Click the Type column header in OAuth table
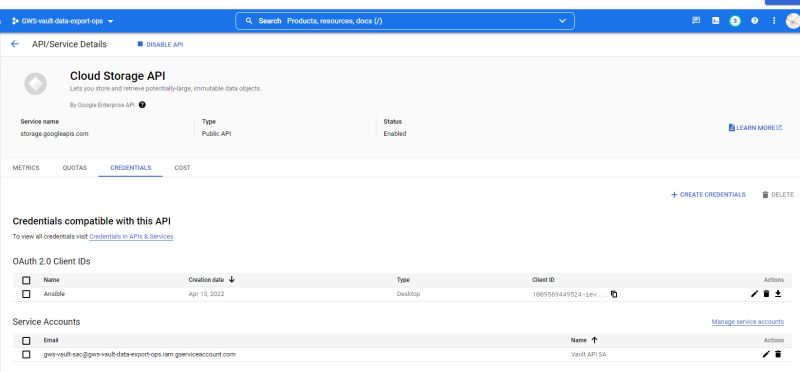 403,280
